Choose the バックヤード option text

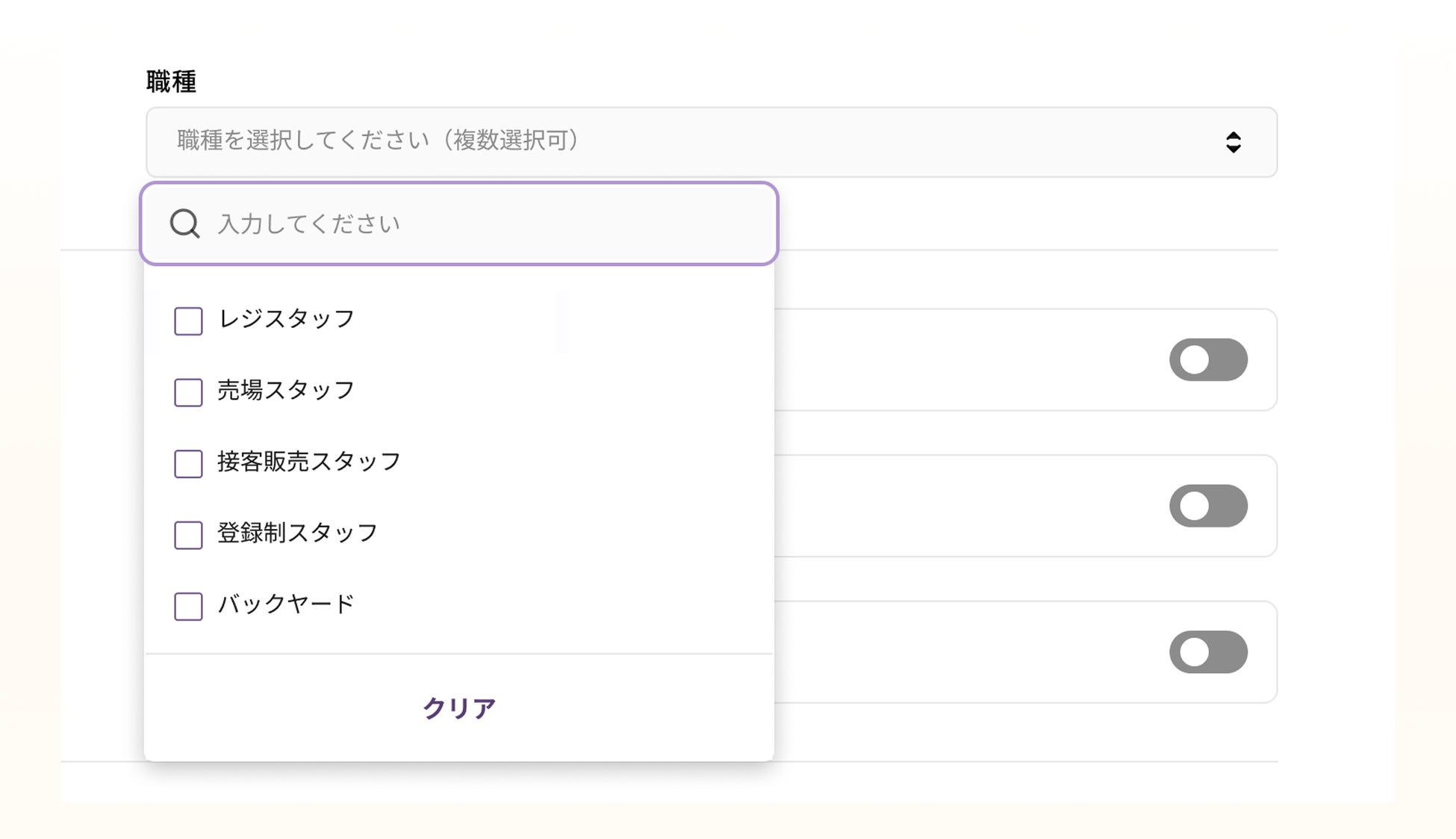(x=286, y=604)
